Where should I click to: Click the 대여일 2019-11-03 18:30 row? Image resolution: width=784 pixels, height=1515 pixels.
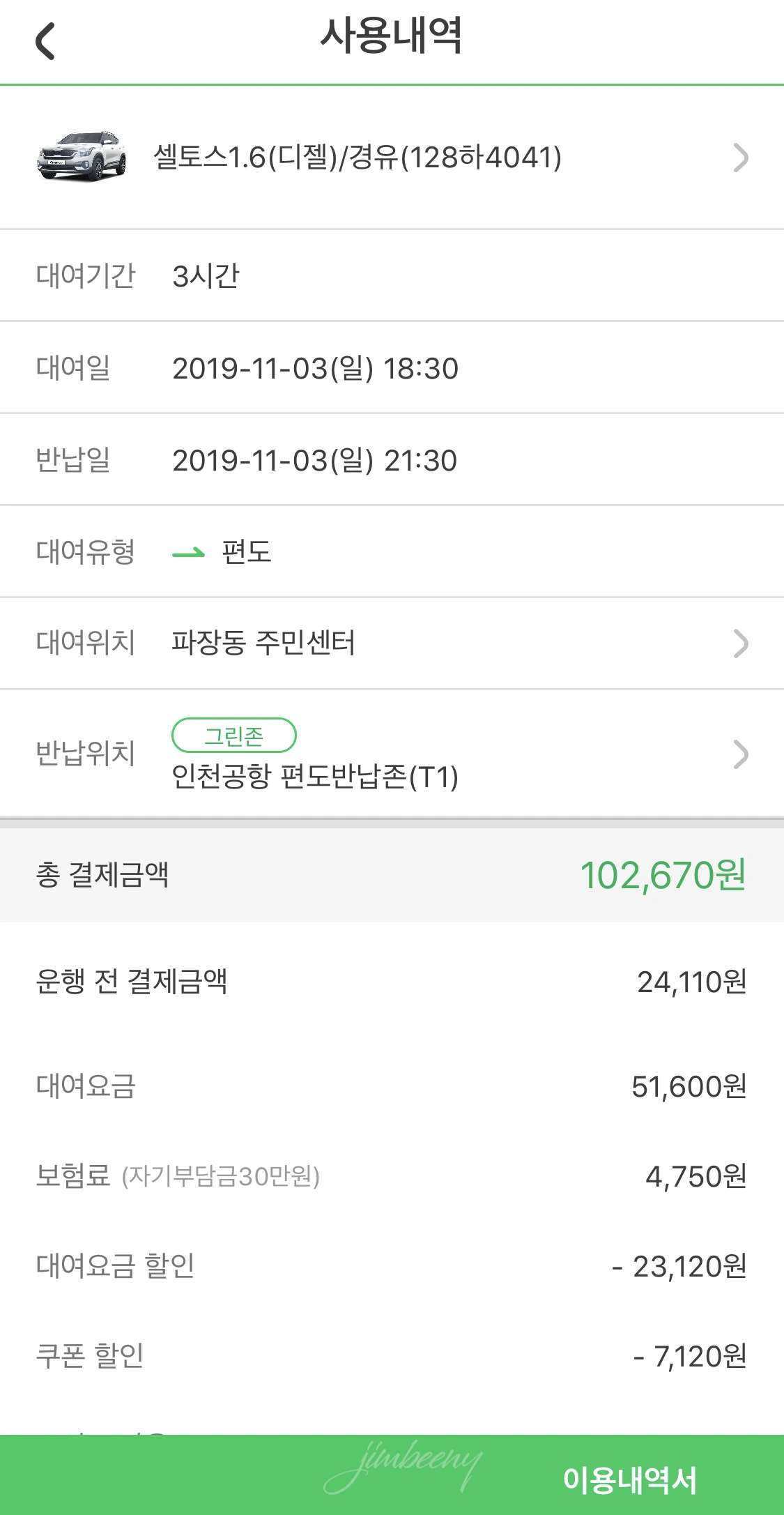[392, 368]
